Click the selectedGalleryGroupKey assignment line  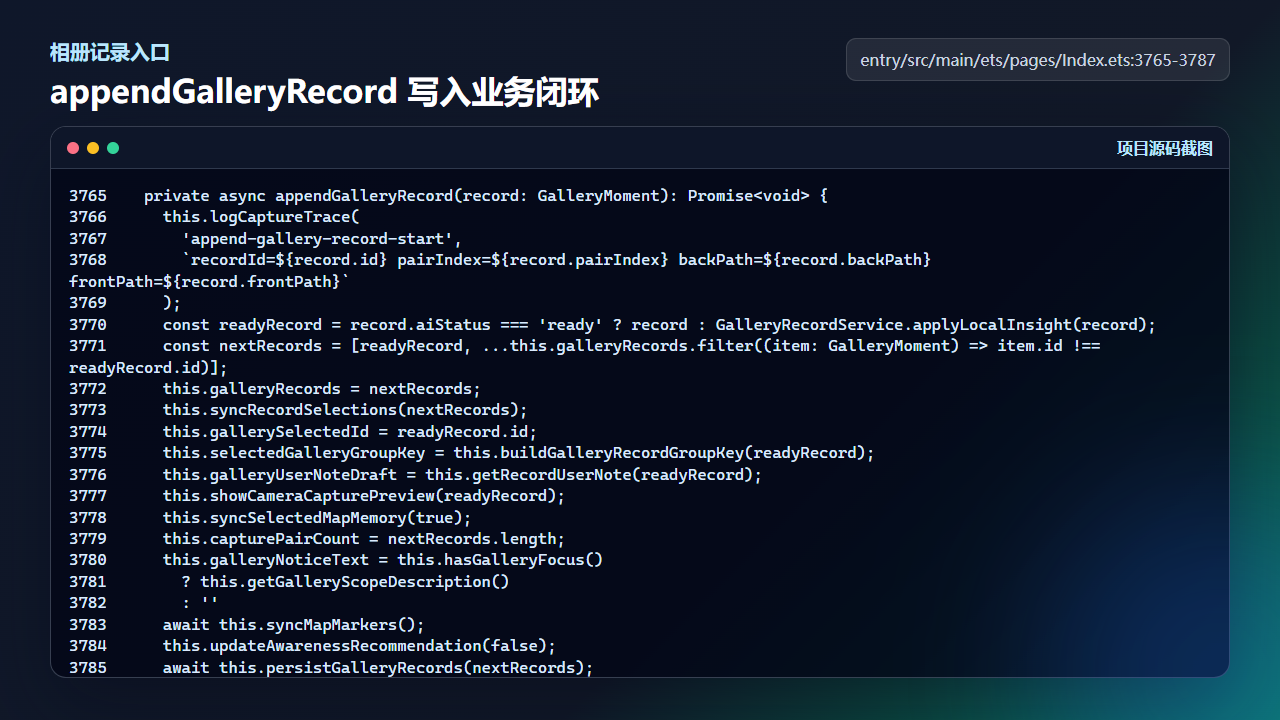coord(519,453)
